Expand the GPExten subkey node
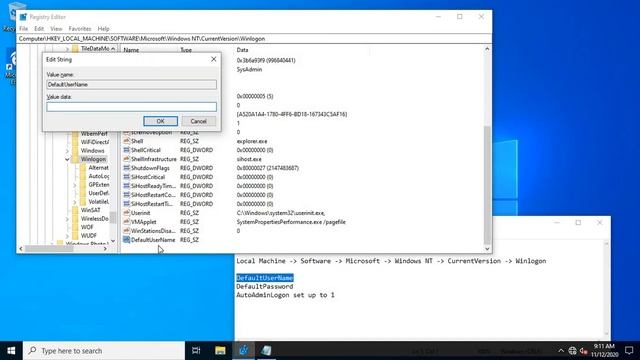 [75, 185]
